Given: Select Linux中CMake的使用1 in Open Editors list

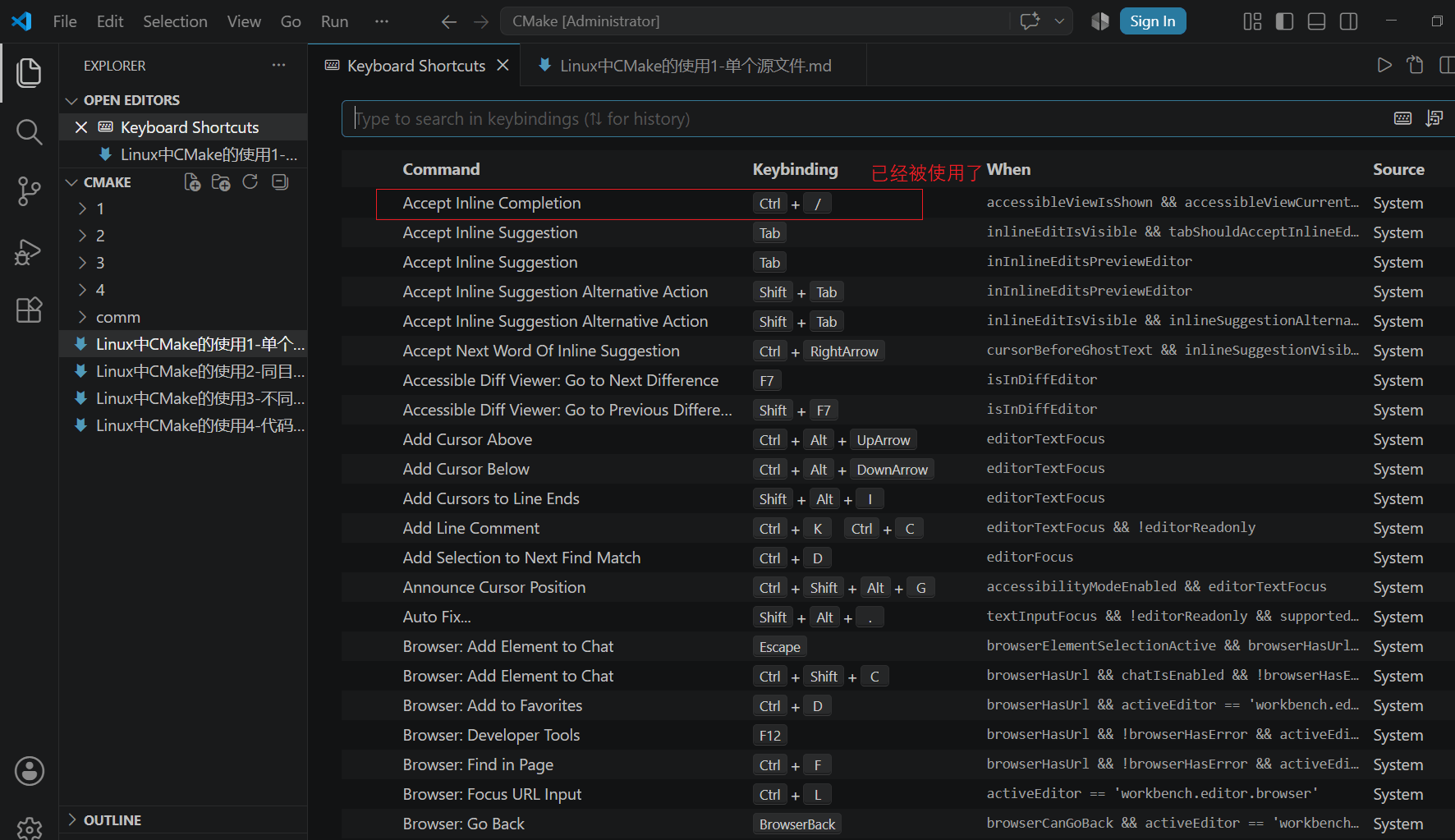Looking at the screenshot, I should point(184,154).
